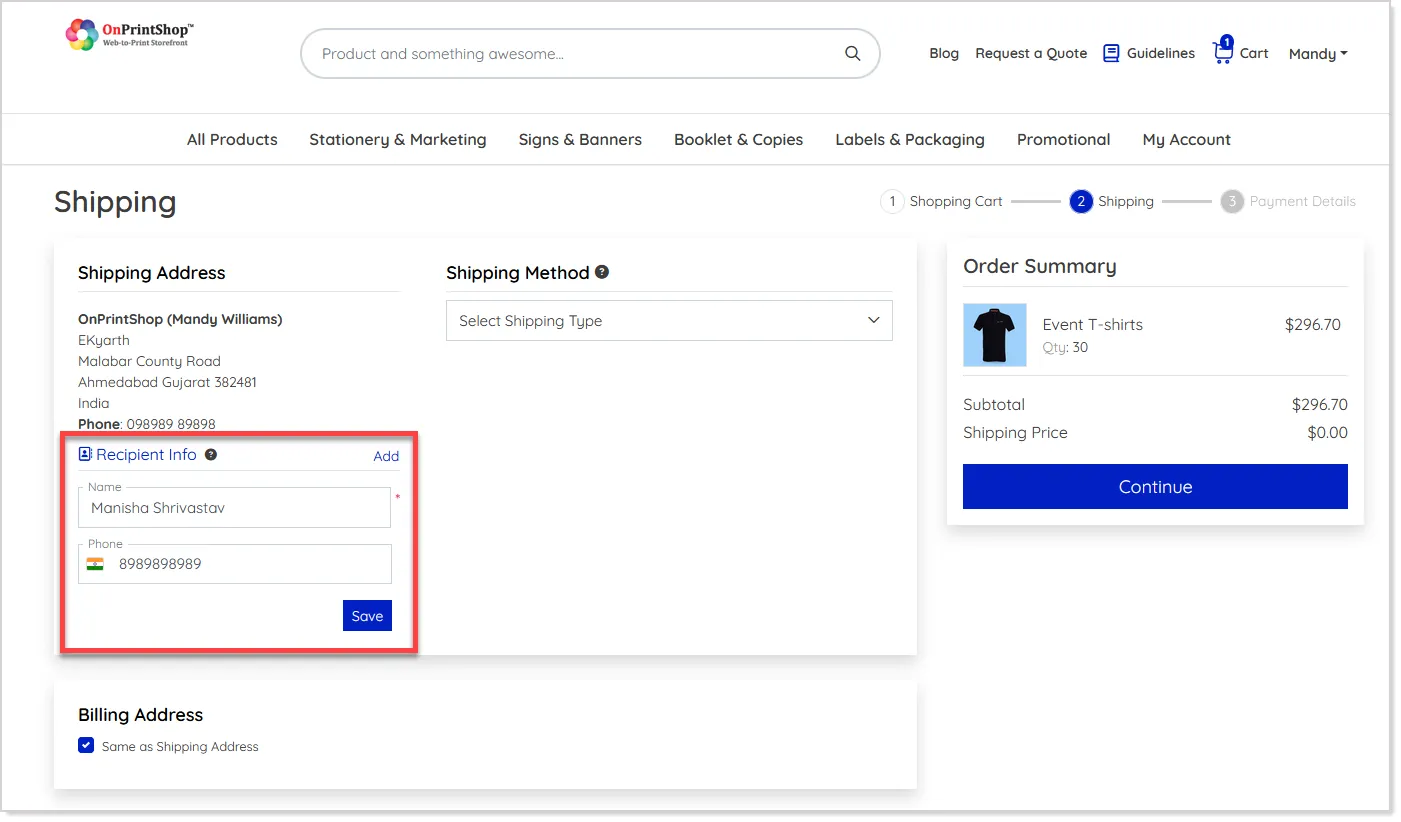
Task: Open the All Products menu
Action: click(232, 140)
